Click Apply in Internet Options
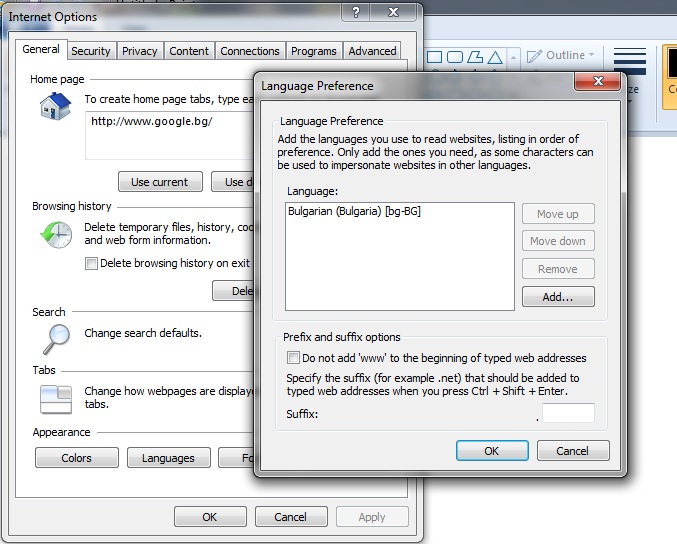The width and height of the screenshot is (677, 544). click(x=372, y=517)
